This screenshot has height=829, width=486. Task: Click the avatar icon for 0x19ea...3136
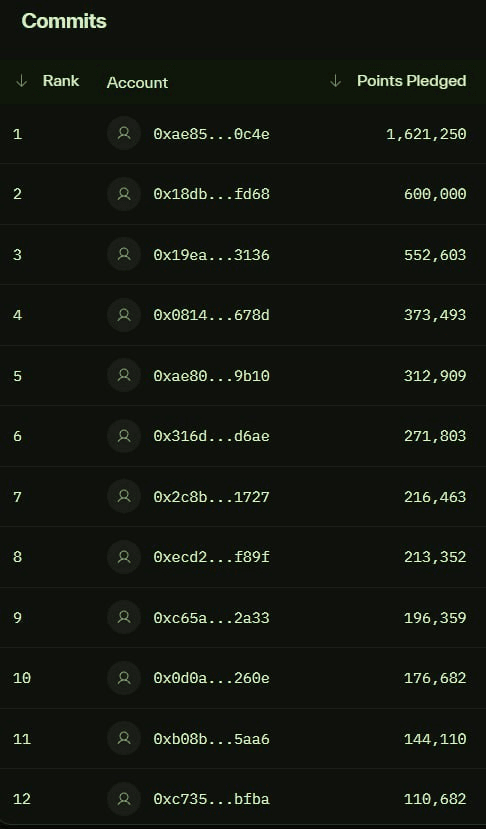click(124, 254)
